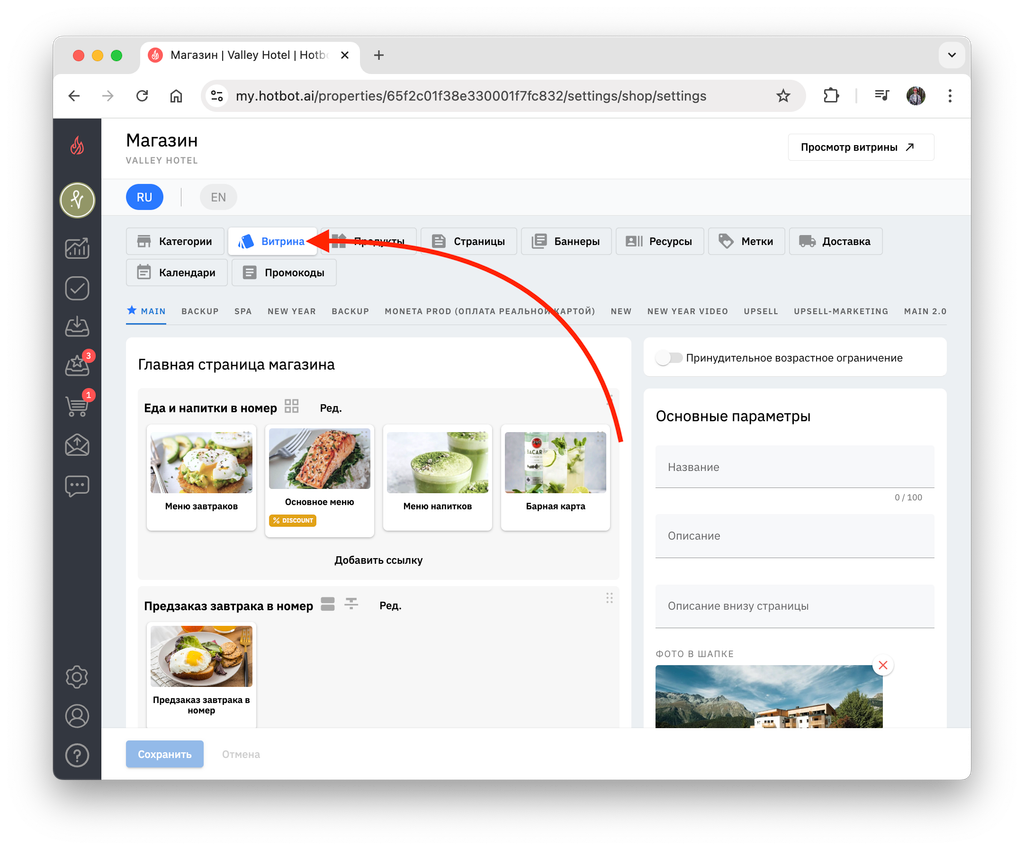Image resolution: width=1024 pixels, height=850 pixels.
Task: Open settings gear in sidebar
Action: (x=77, y=676)
